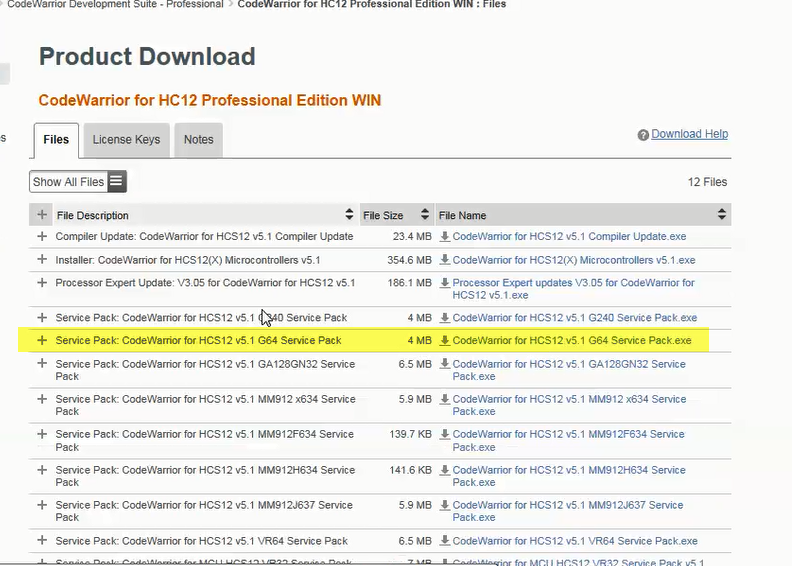Expand the MM912F634 Service Pack row
The width and height of the screenshot is (792, 566).
42,434
